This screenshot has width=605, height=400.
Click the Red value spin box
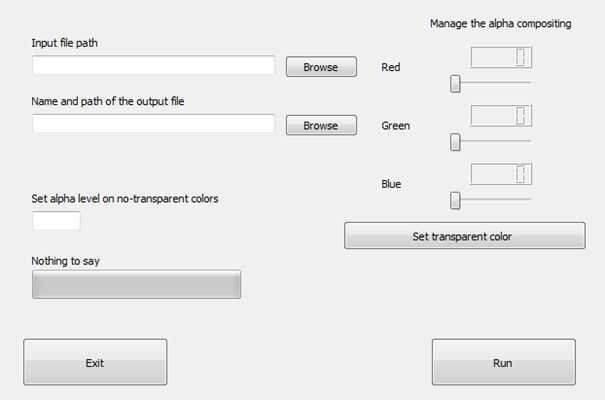tap(493, 58)
